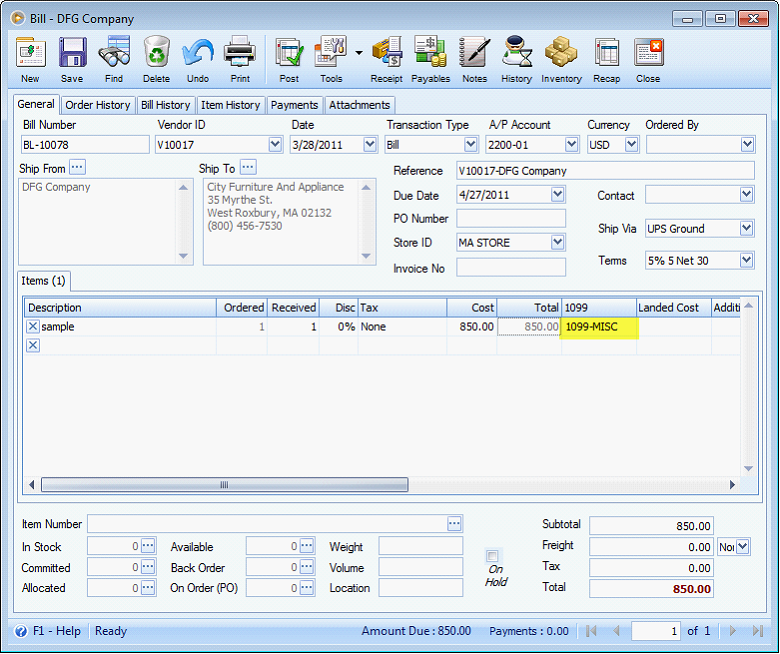Click the F1 Help icon
This screenshot has width=780, height=654.
21,631
